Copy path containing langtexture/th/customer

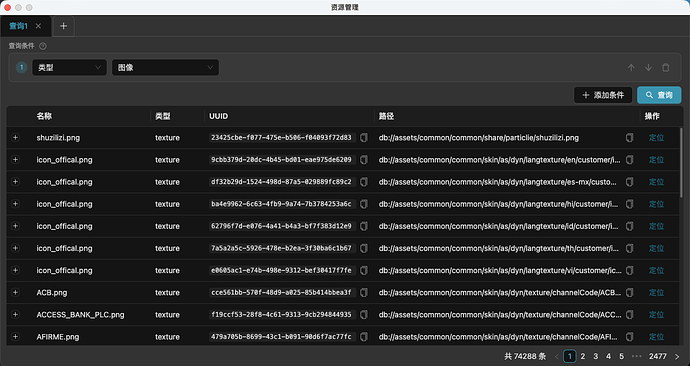click(630, 248)
